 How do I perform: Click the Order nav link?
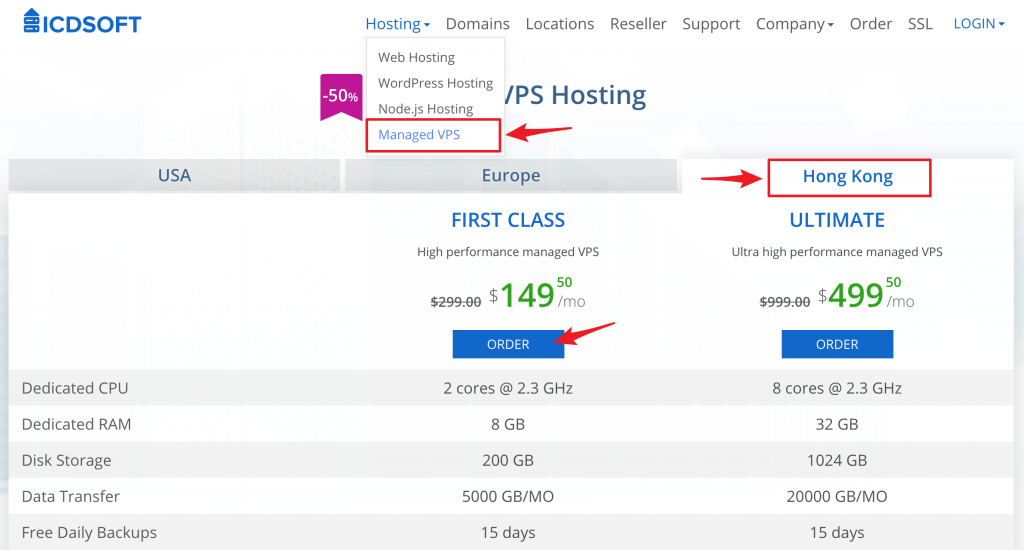pyautogui.click(x=871, y=24)
